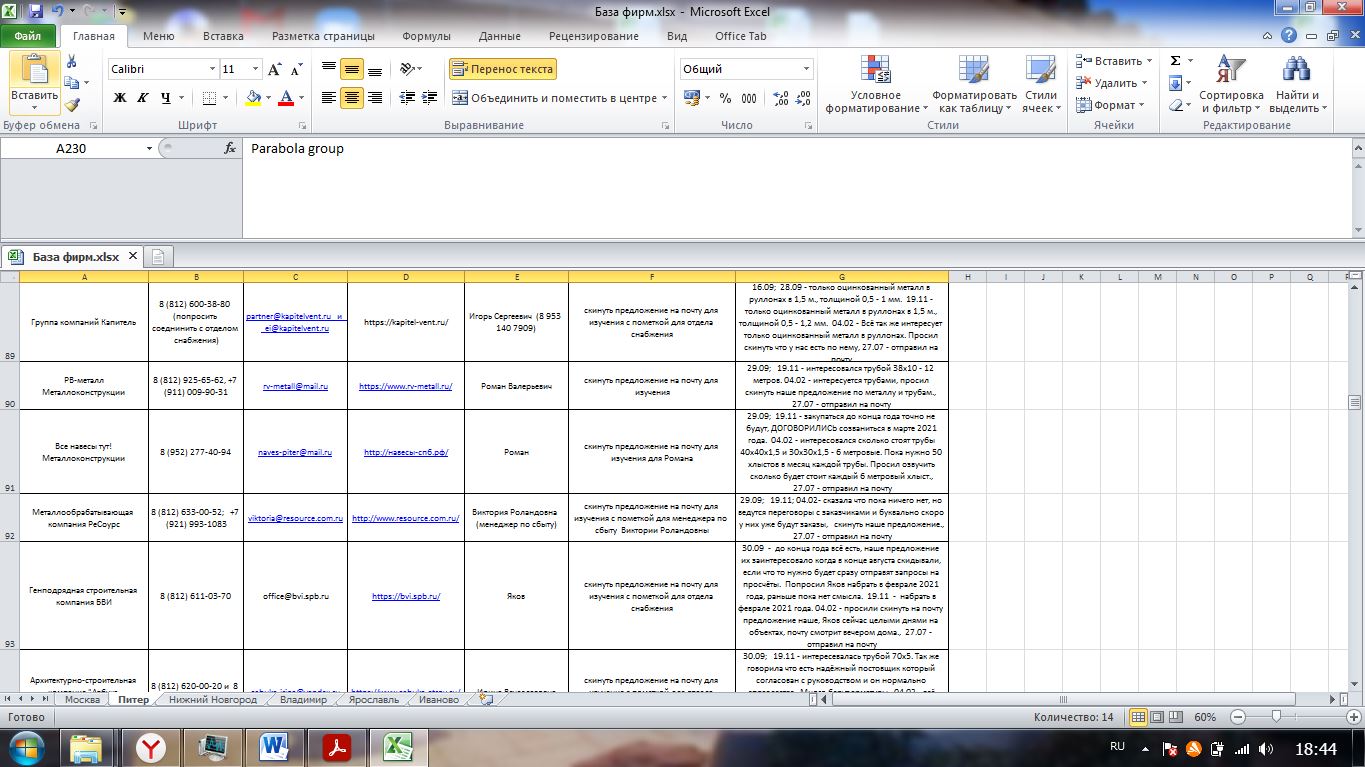Click the Clear eraser icon

1176,105
